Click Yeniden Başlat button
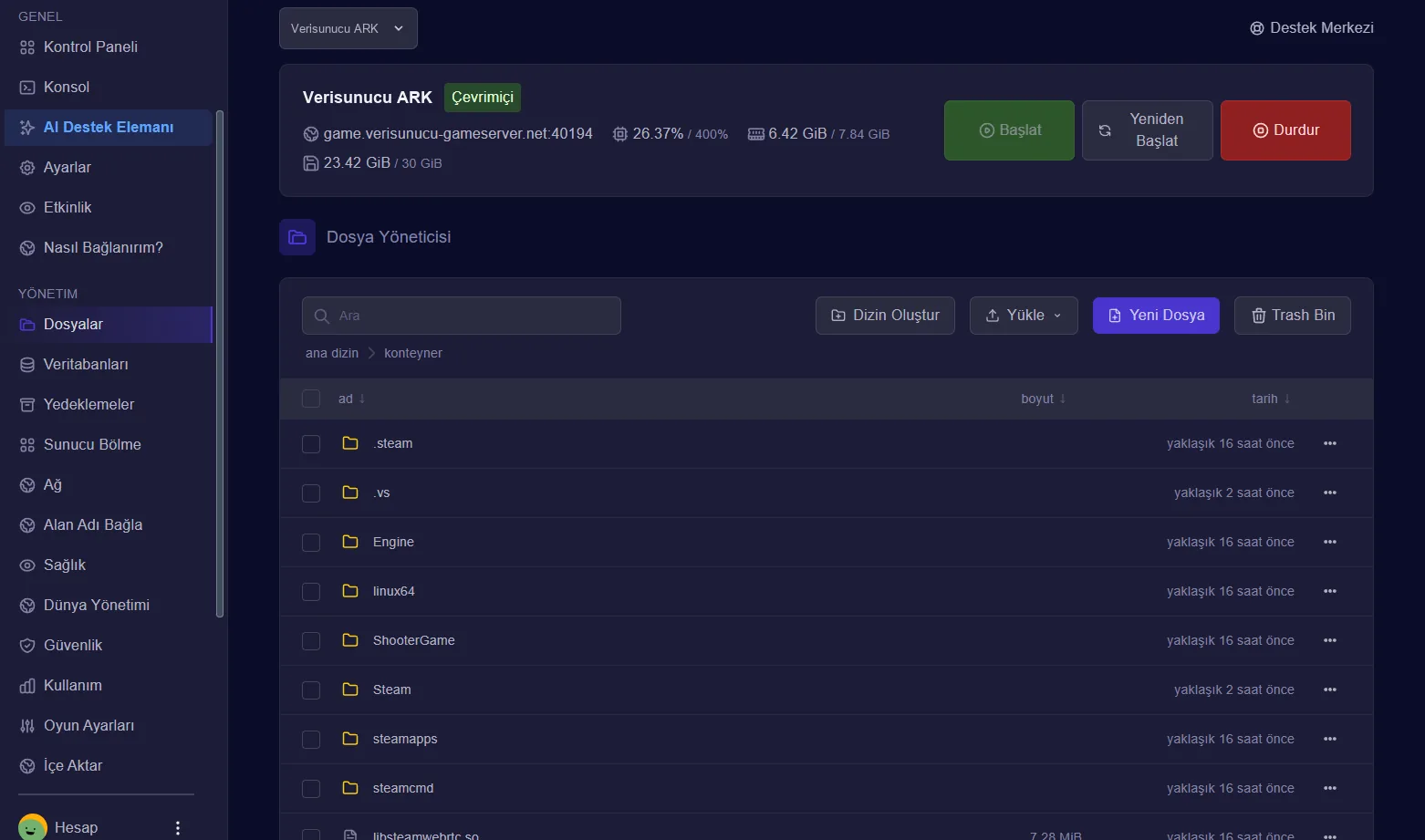Screen dimensions: 1425x840 click(x=1148, y=130)
